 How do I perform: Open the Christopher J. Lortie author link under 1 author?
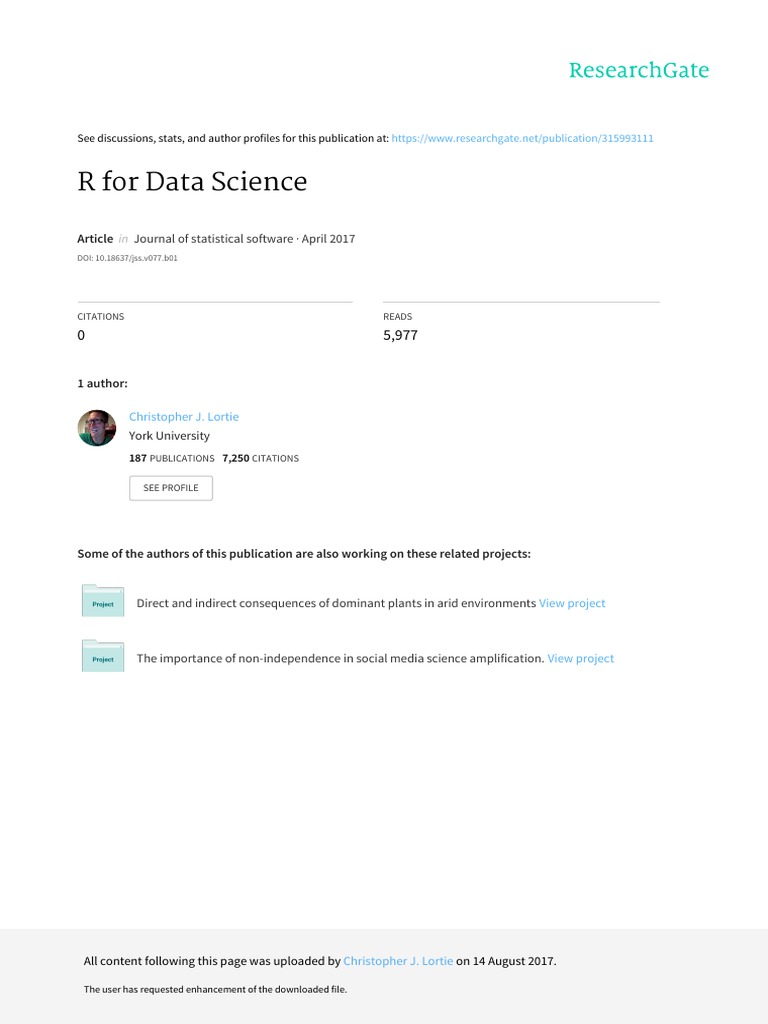184,416
